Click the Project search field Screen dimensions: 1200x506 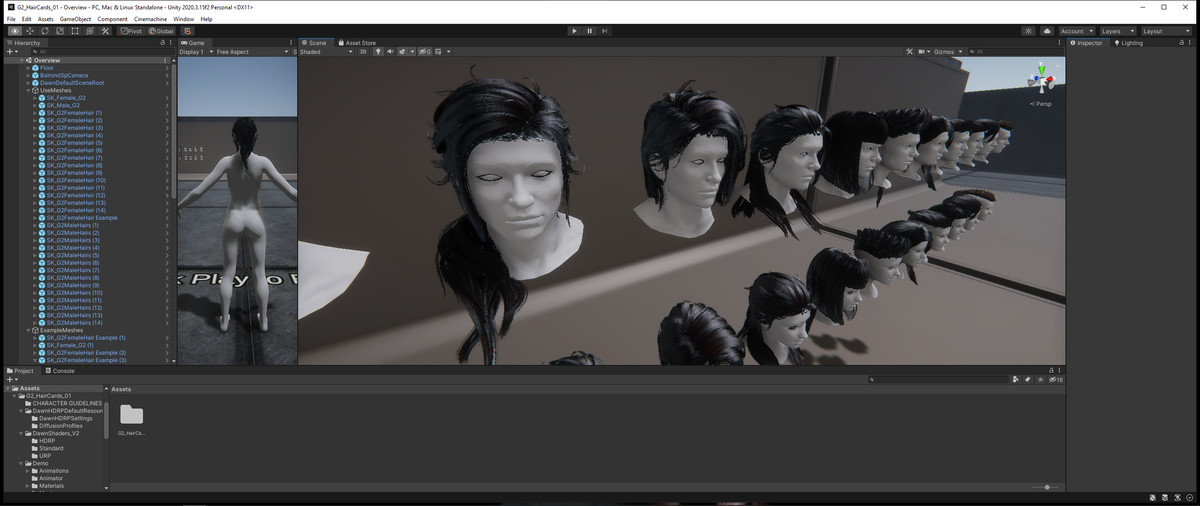[x=938, y=379]
